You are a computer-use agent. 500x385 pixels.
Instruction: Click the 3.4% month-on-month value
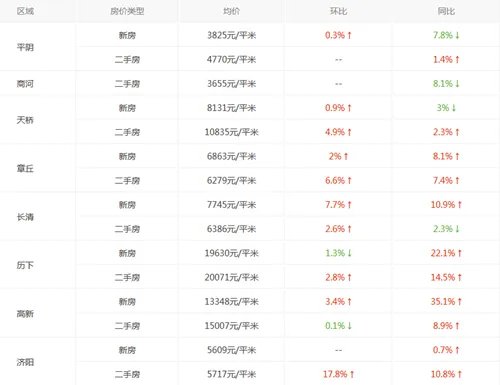coord(338,302)
